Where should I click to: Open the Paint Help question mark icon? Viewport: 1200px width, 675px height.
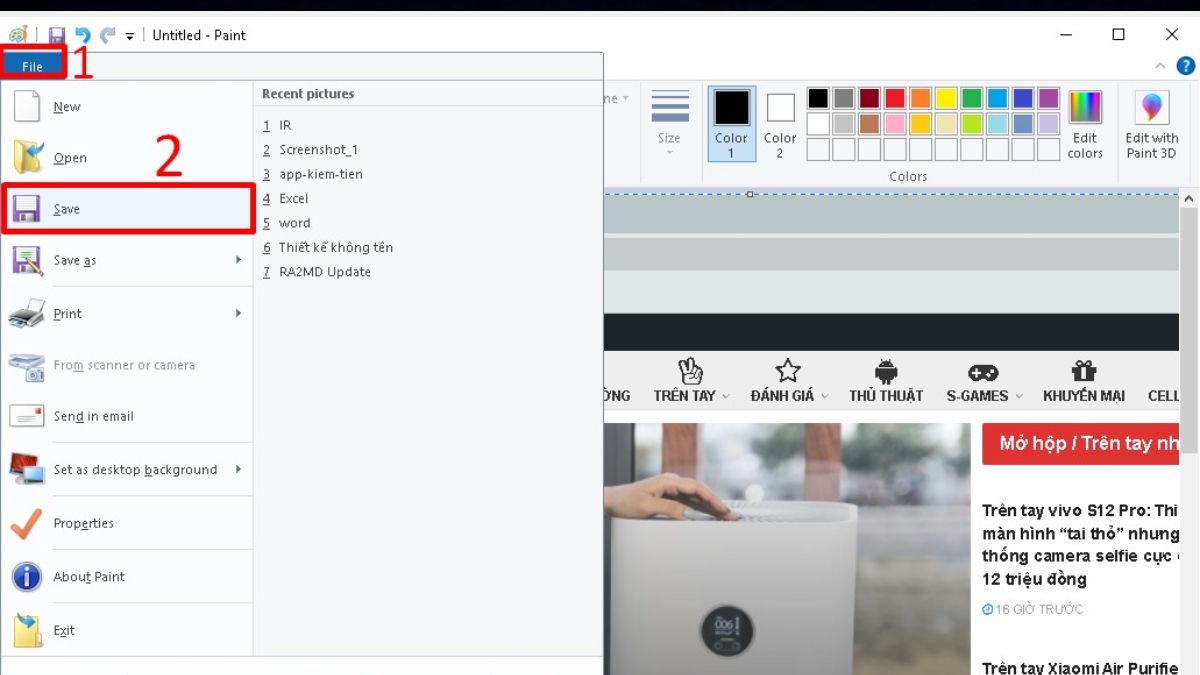pyautogui.click(x=1185, y=66)
